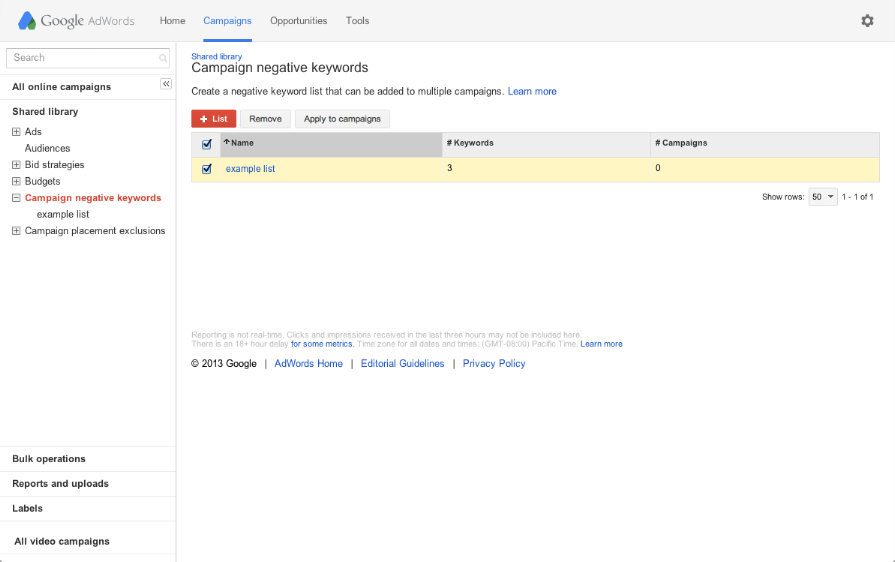Viewport: 895px width, 562px height.
Task: Click the 'for some metrics' link
Action: click(322, 344)
